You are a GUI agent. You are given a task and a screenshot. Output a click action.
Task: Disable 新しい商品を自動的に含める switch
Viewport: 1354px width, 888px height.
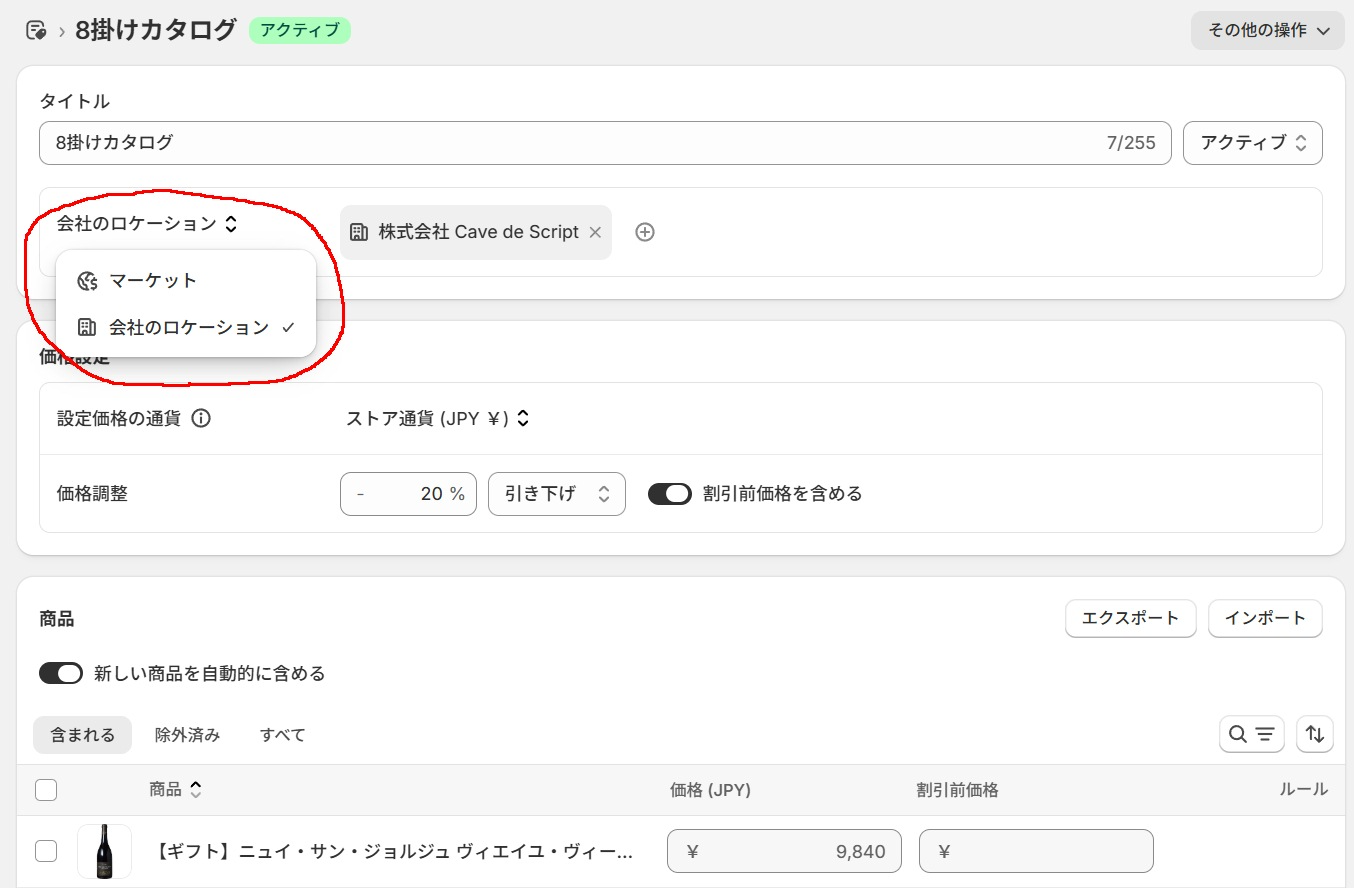[x=60, y=674]
